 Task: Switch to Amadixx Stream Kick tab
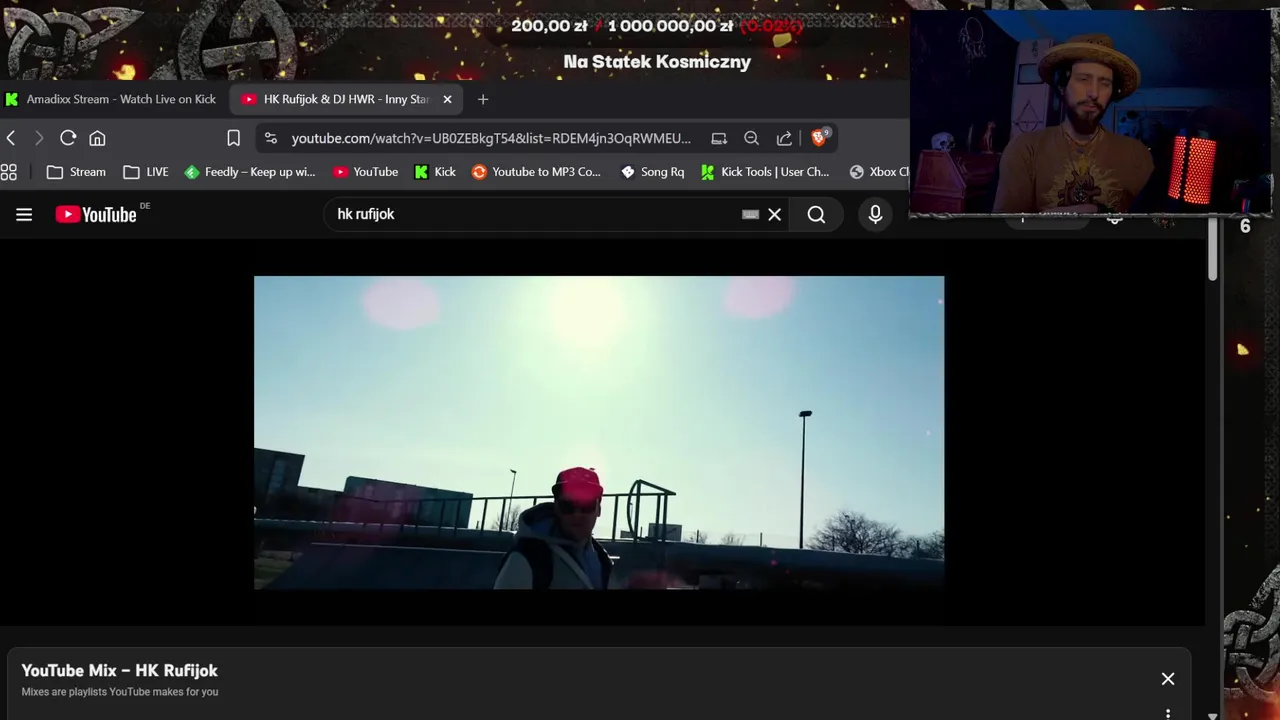tap(110, 99)
